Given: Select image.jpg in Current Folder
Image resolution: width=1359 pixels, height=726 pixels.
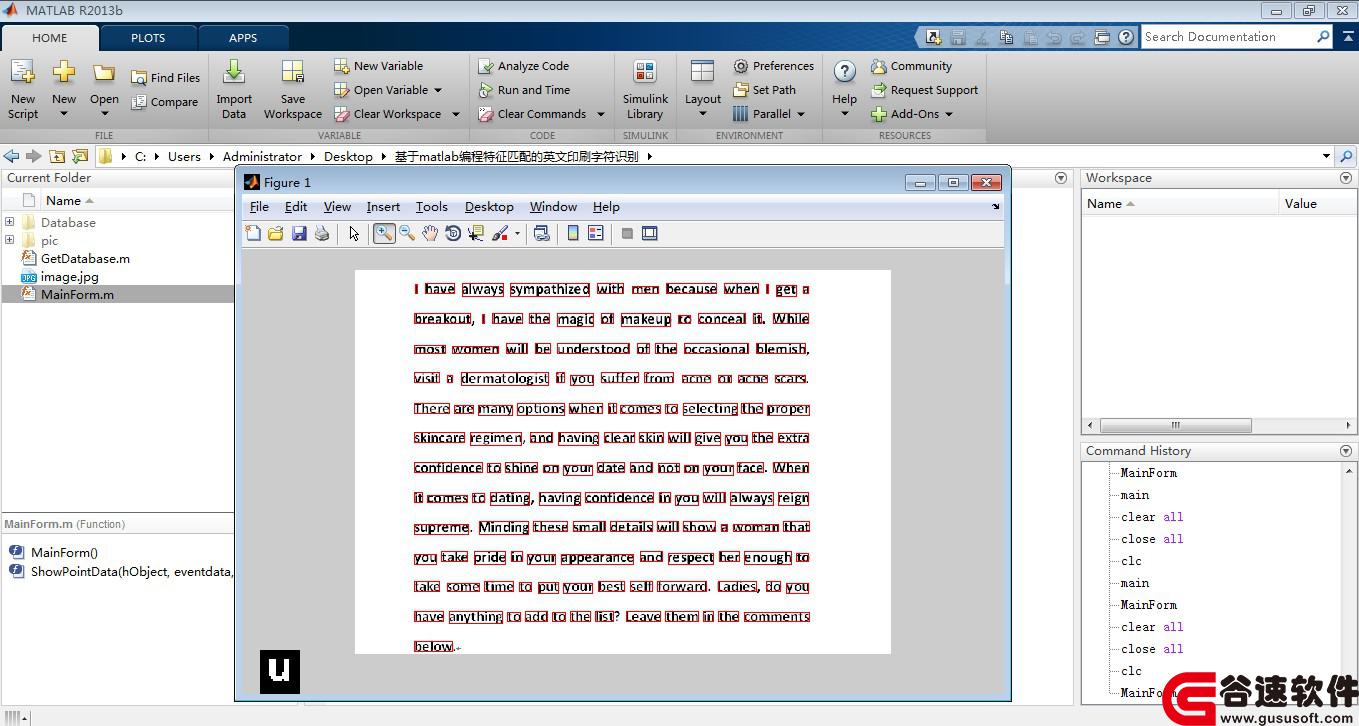Looking at the screenshot, I should point(69,276).
